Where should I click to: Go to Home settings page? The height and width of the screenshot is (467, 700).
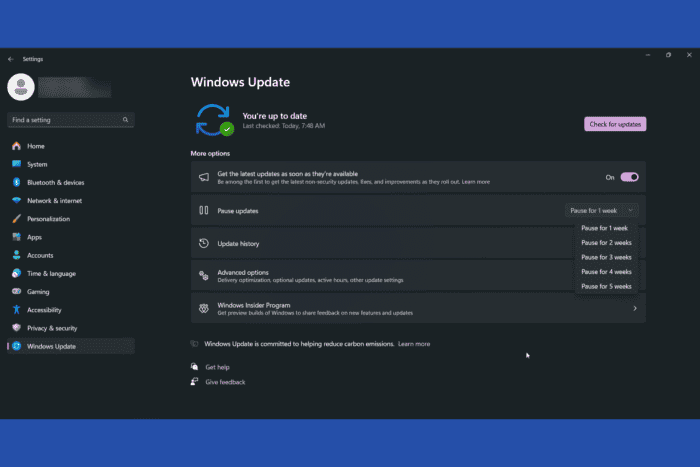[x=71, y=146]
